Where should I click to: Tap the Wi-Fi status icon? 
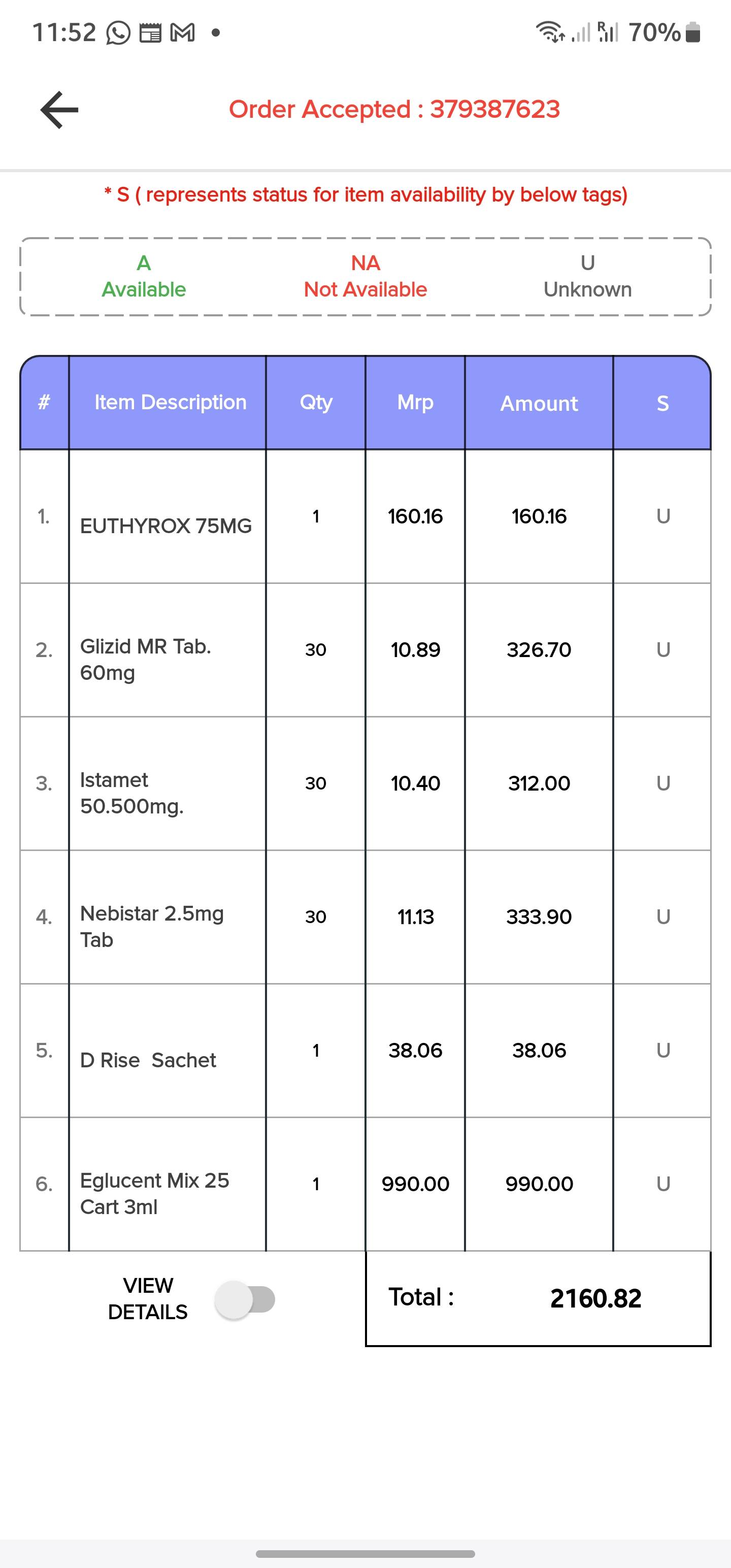tap(550, 31)
